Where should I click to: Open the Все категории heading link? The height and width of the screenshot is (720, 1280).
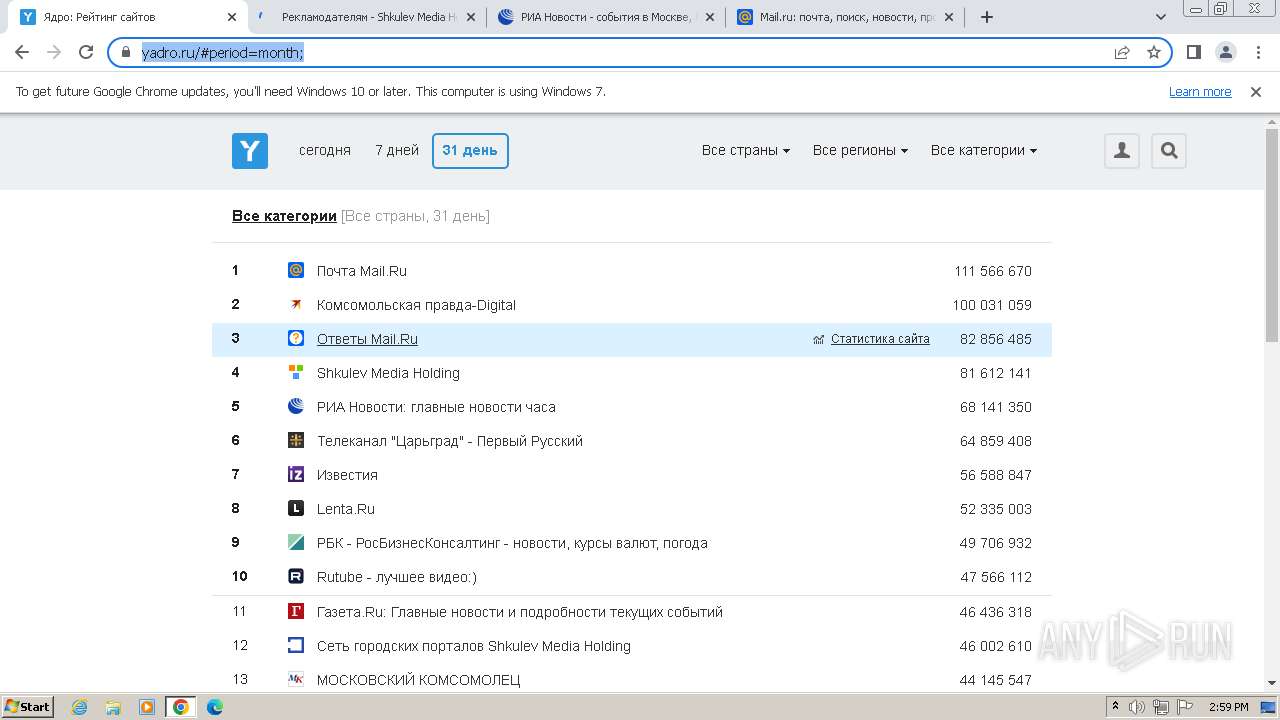click(x=284, y=216)
